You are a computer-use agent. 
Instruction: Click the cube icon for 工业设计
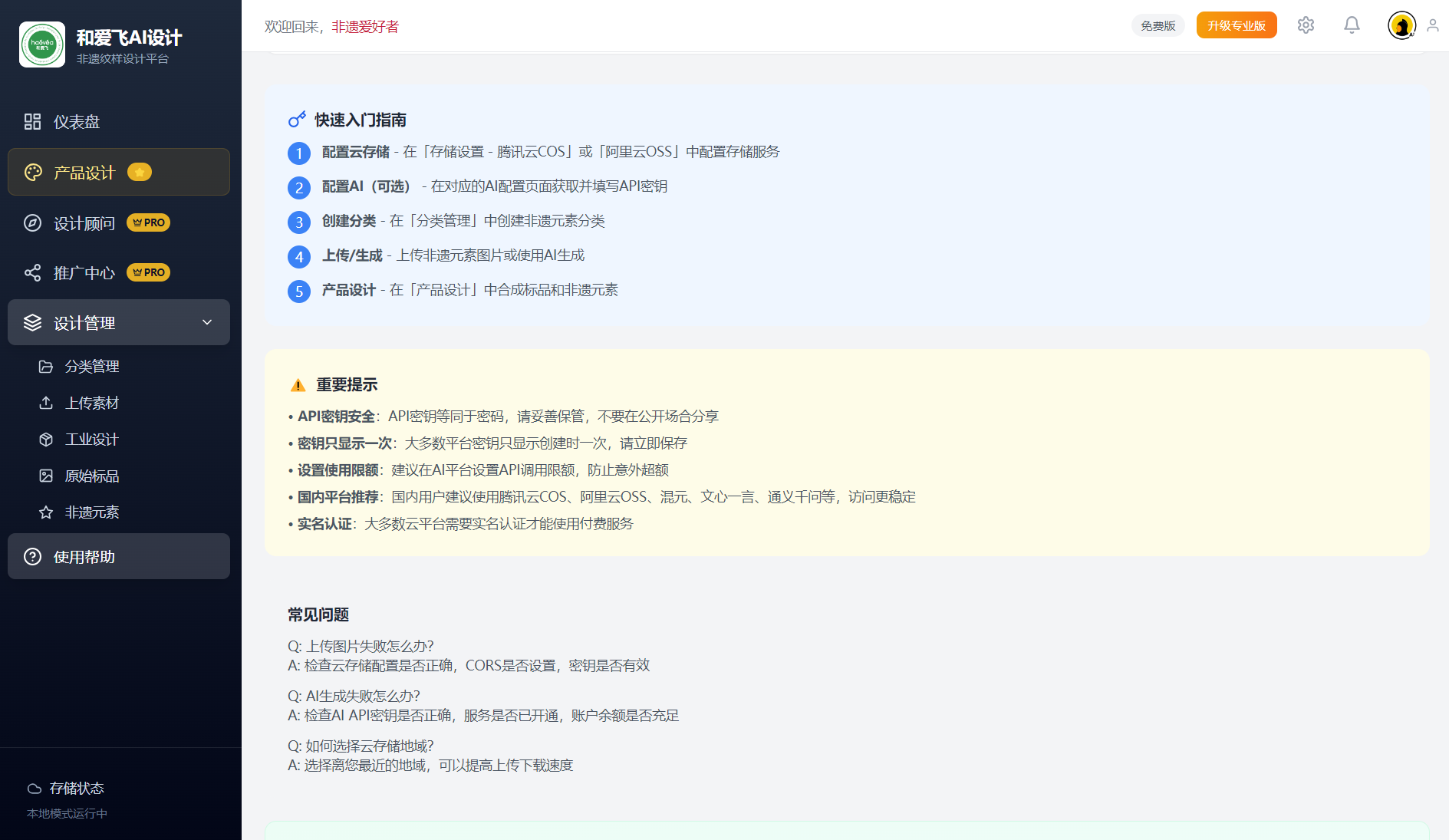[46, 440]
